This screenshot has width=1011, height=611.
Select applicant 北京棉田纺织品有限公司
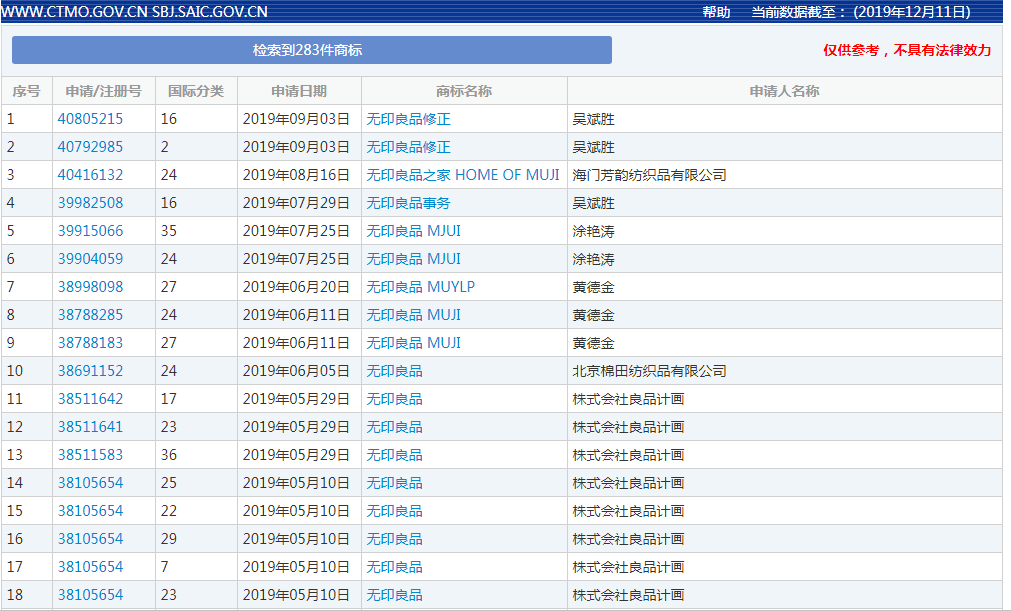(649, 371)
